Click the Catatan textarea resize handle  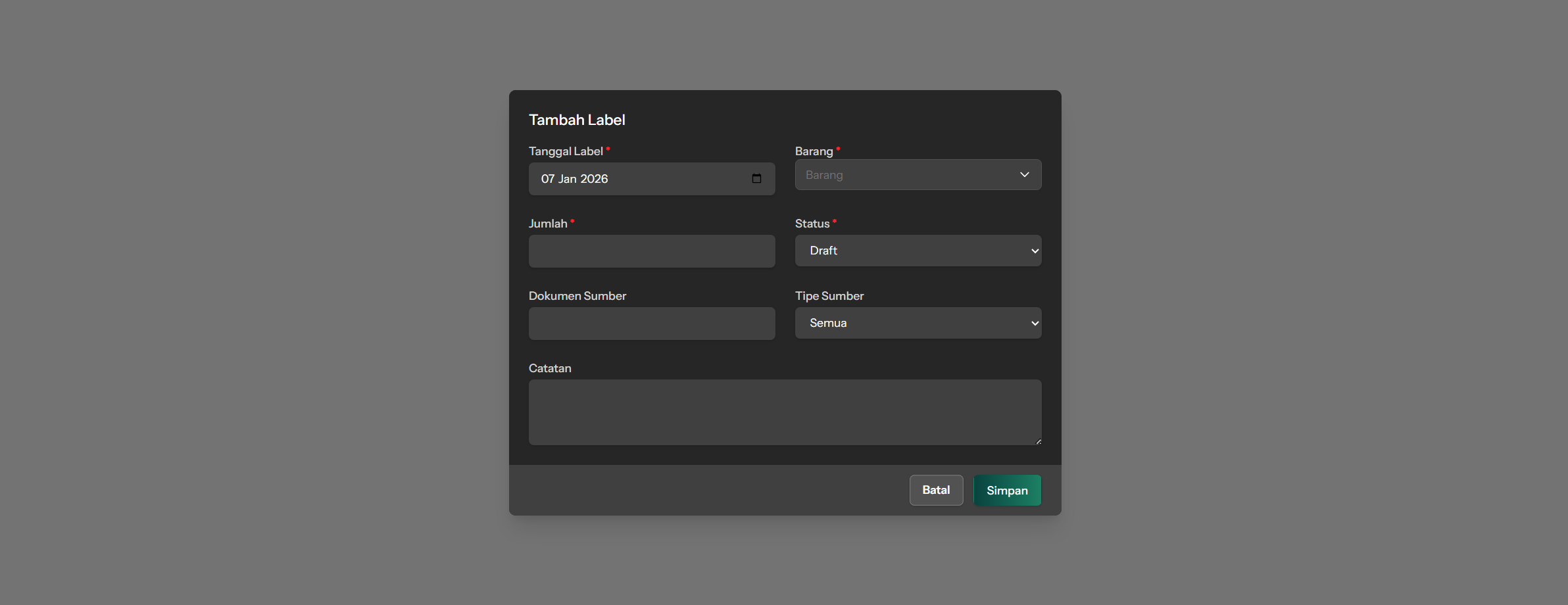coord(1038,441)
